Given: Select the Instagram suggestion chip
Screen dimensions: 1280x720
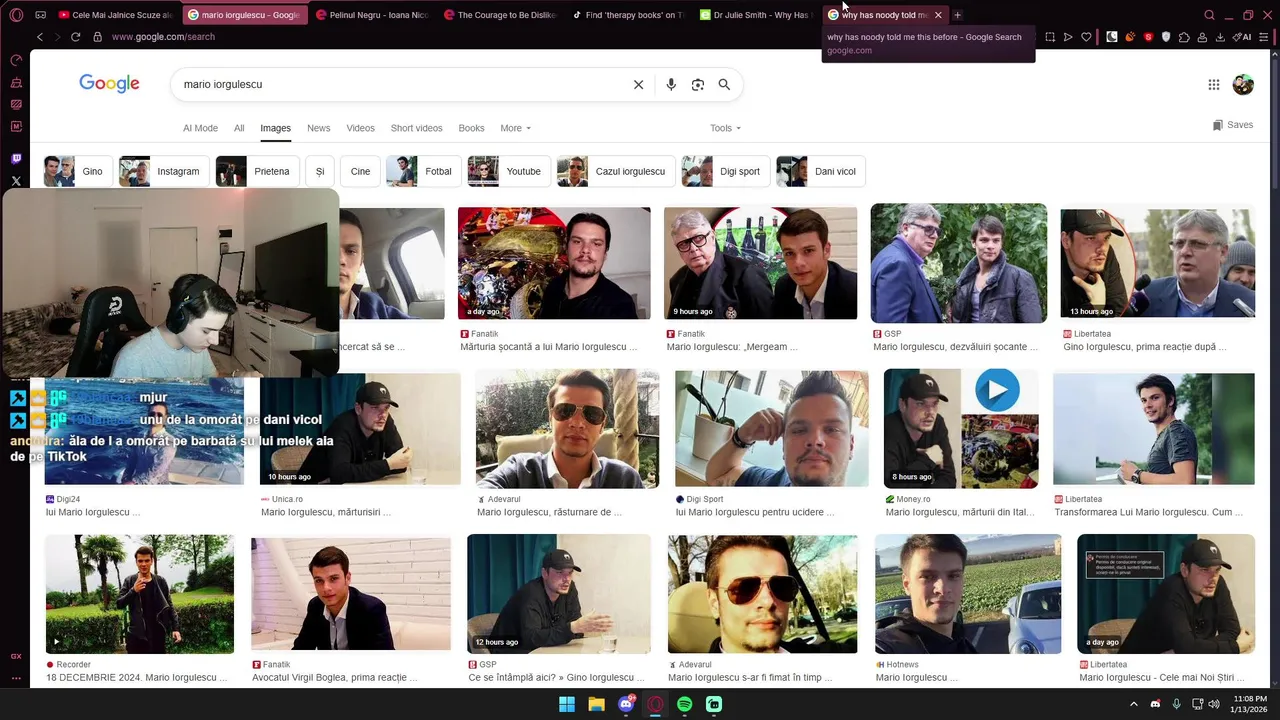Looking at the screenshot, I should 164,171.
